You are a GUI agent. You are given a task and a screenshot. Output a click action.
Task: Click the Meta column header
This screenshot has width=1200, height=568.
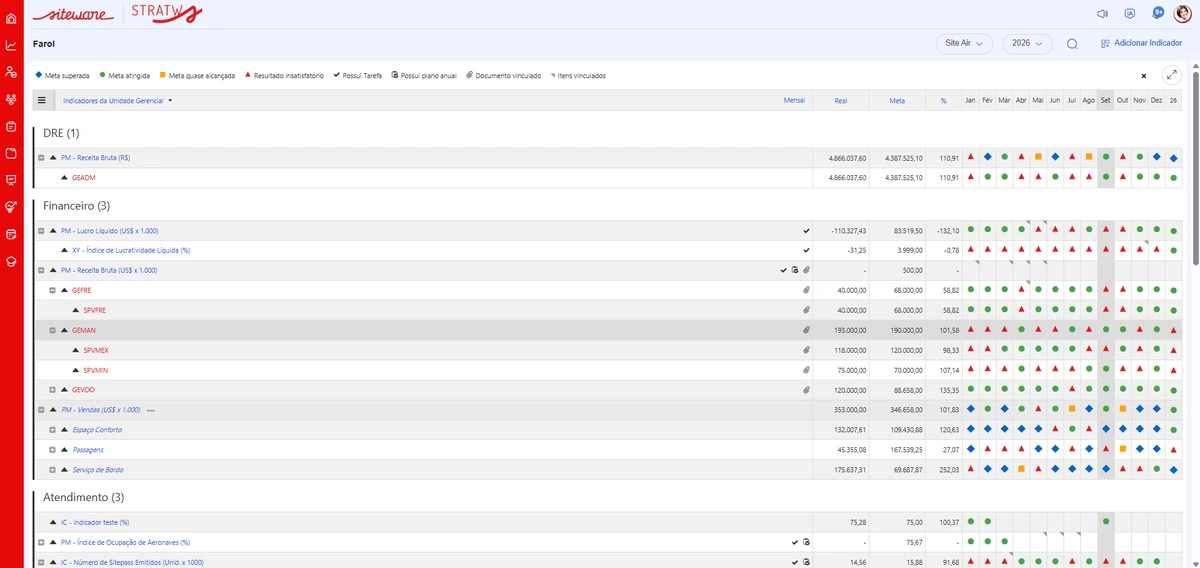897,101
